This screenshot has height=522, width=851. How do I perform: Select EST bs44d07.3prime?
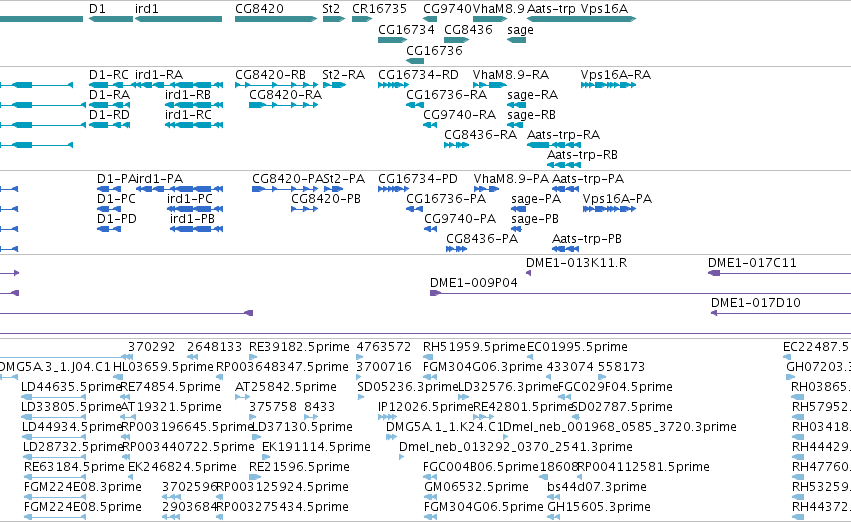(x=596, y=487)
